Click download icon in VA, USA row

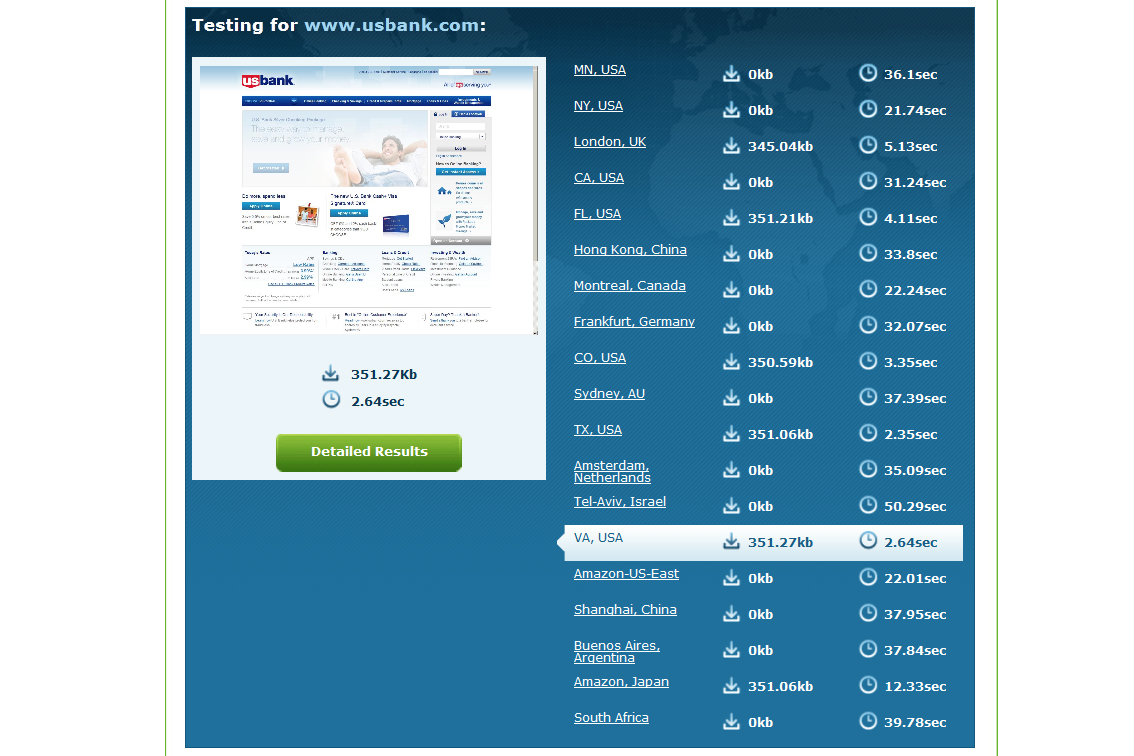pyautogui.click(x=731, y=541)
